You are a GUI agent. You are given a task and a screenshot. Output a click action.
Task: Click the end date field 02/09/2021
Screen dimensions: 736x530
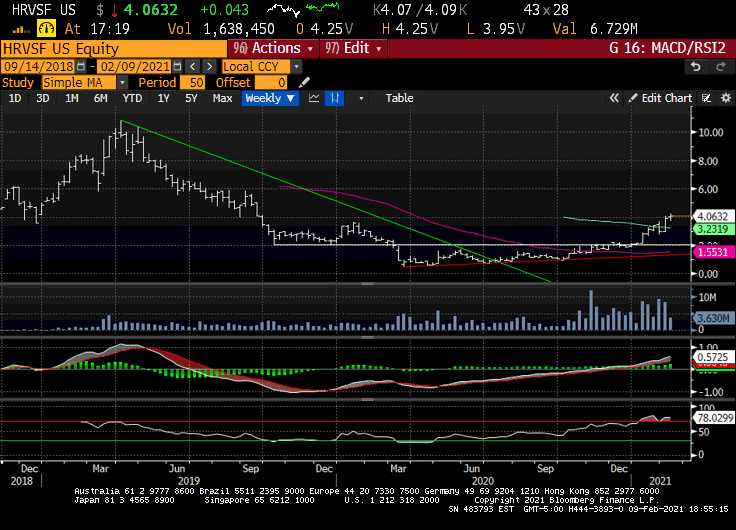(x=135, y=67)
